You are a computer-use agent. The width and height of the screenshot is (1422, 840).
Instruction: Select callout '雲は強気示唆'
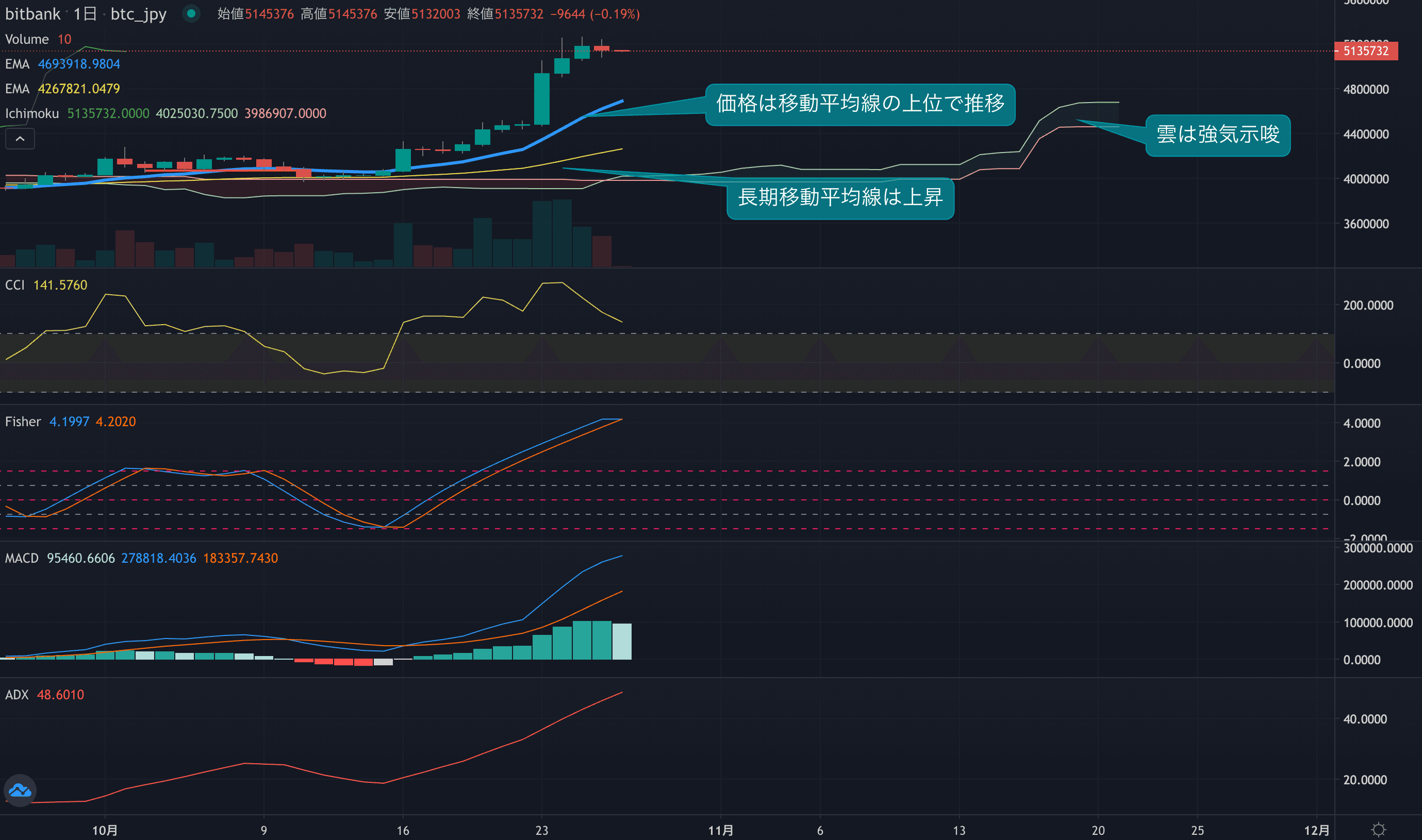(x=1217, y=136)
